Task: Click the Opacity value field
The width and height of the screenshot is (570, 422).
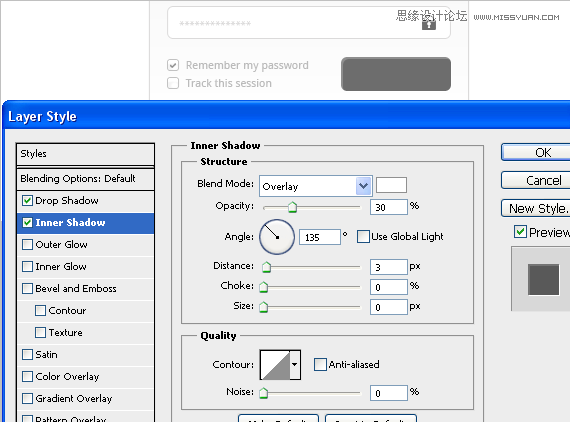Action: [389, 207]
